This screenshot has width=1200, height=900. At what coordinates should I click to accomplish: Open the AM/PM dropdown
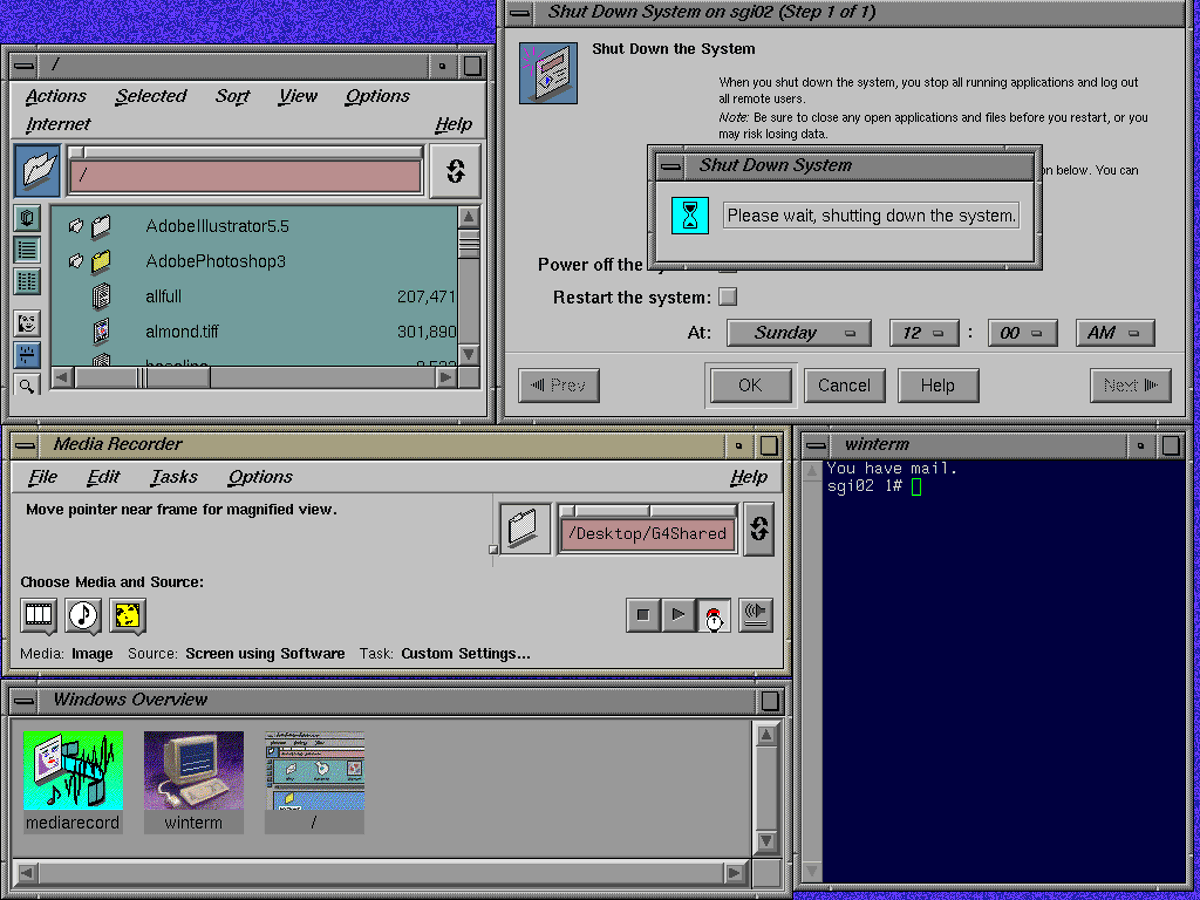click(1115, 333)
